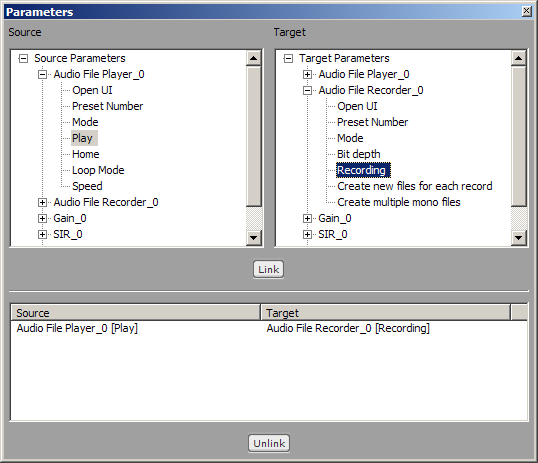Select Bit depth in Target tree
Viewport: 538px width, 463px height.
(359, 154)
